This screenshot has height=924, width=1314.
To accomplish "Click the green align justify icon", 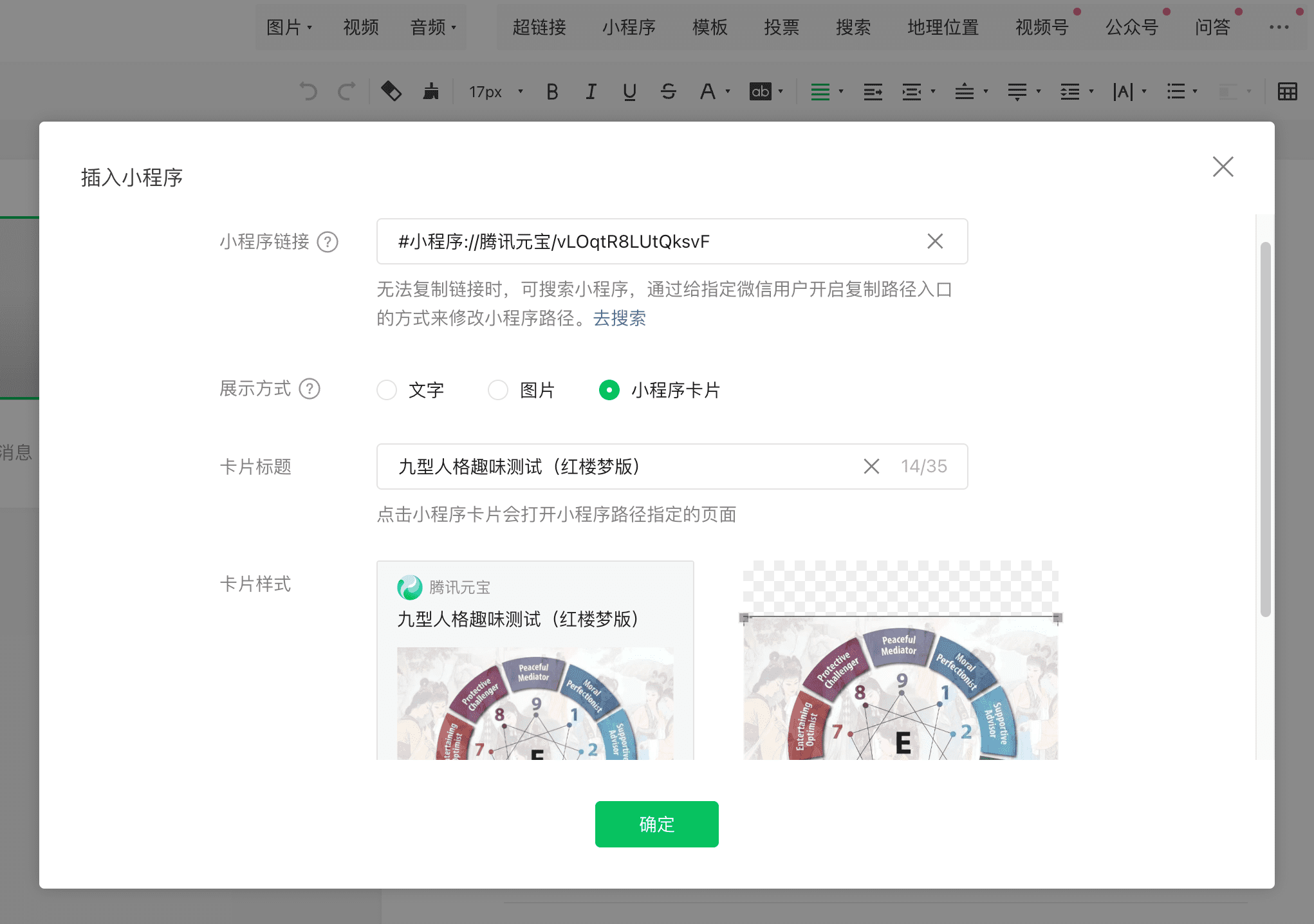I will [x=820, y=92].
